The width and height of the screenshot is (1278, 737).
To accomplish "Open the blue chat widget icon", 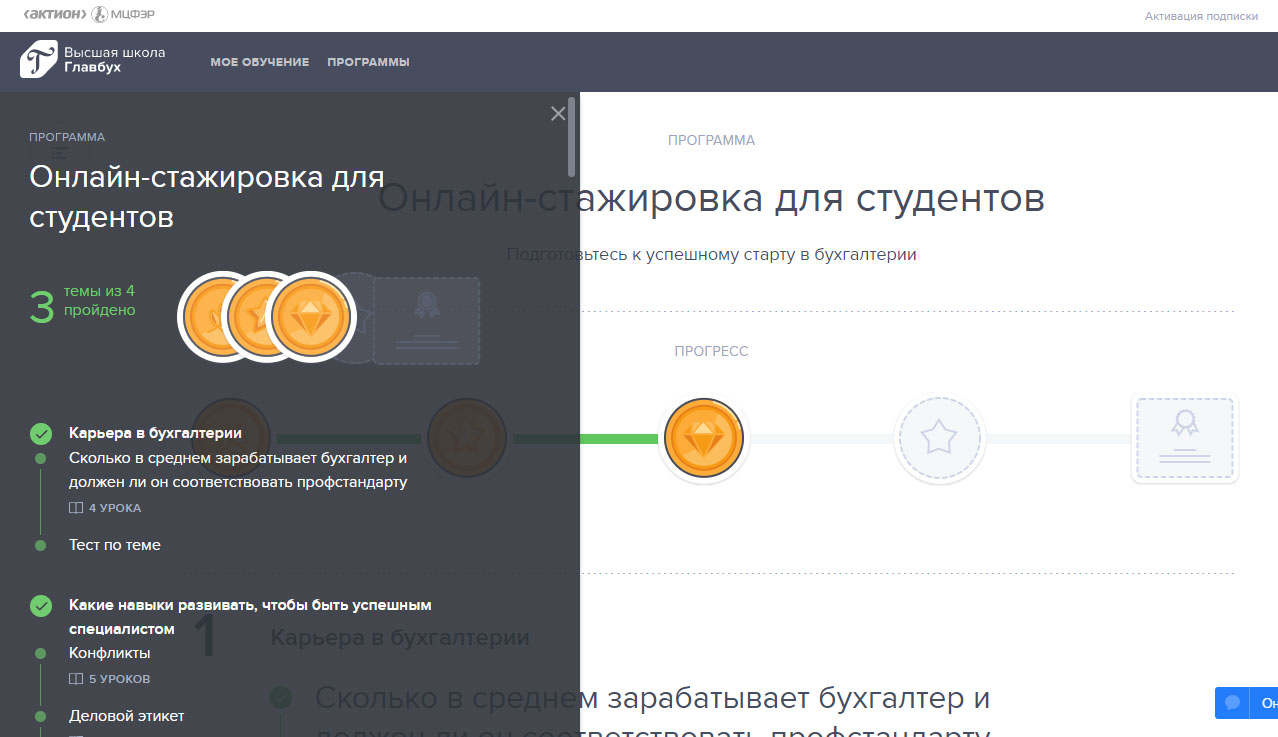I will 1233,703.
